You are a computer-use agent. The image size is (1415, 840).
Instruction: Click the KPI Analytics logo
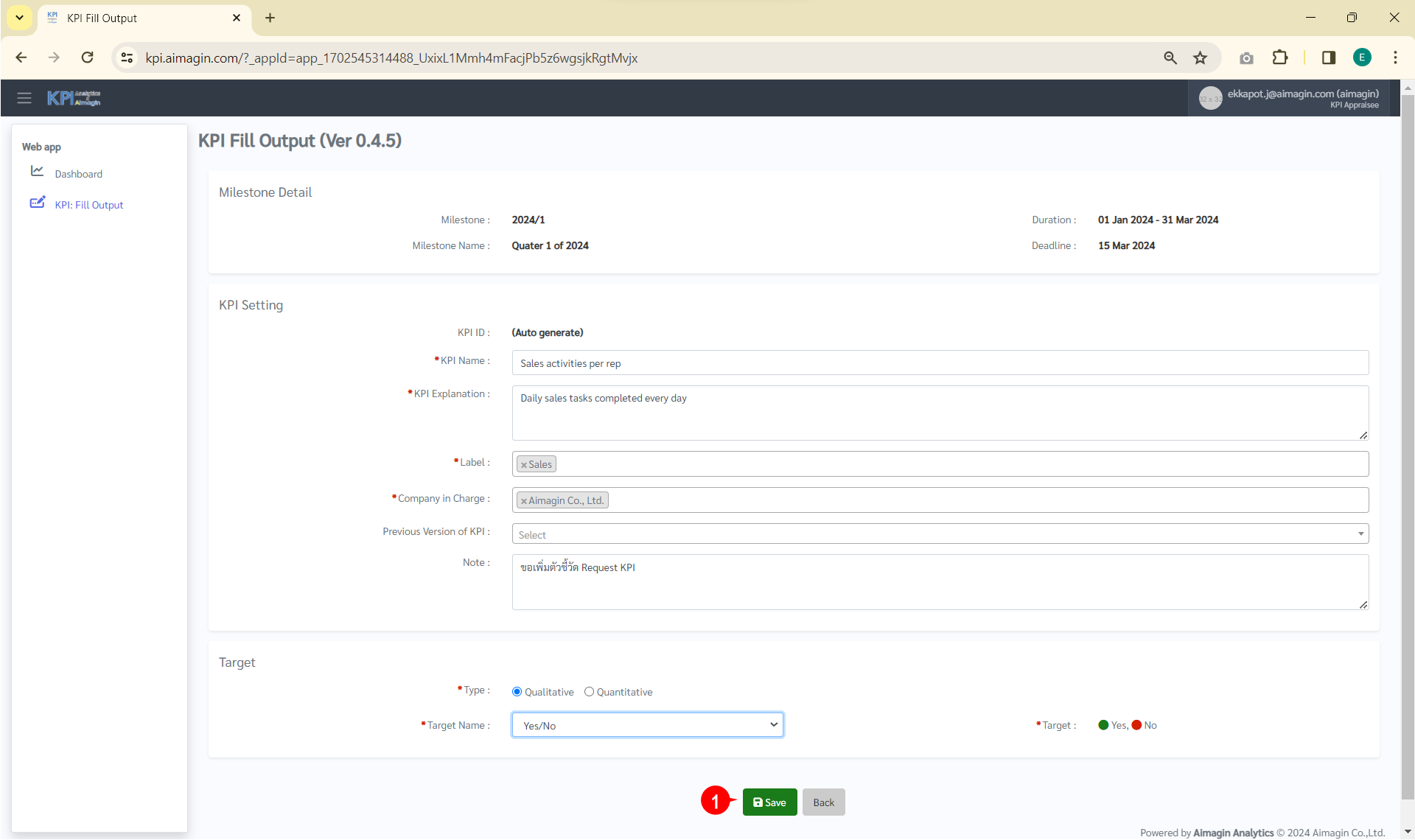tap(74, 98)
